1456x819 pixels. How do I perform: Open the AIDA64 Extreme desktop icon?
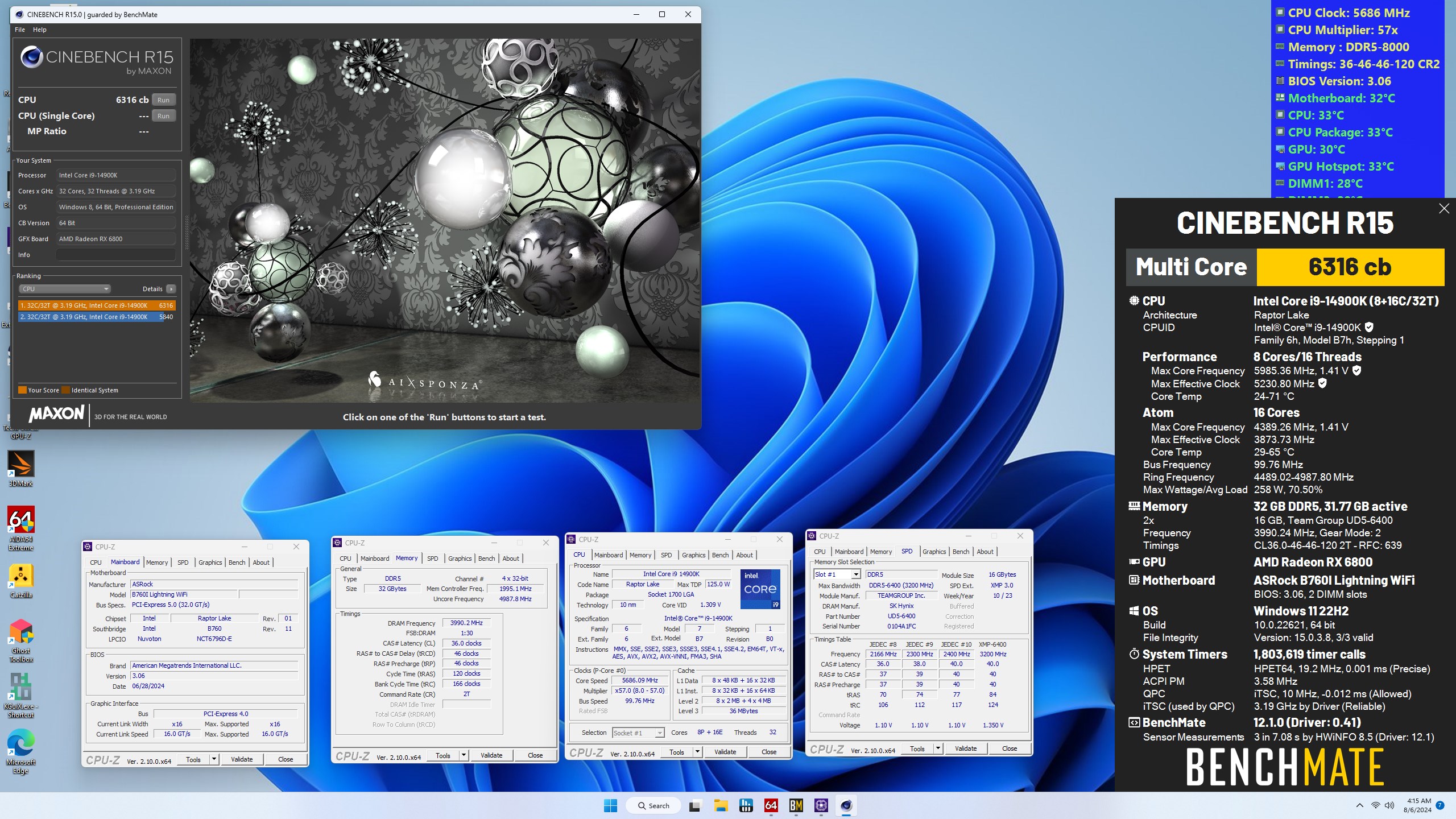(21, 528)
